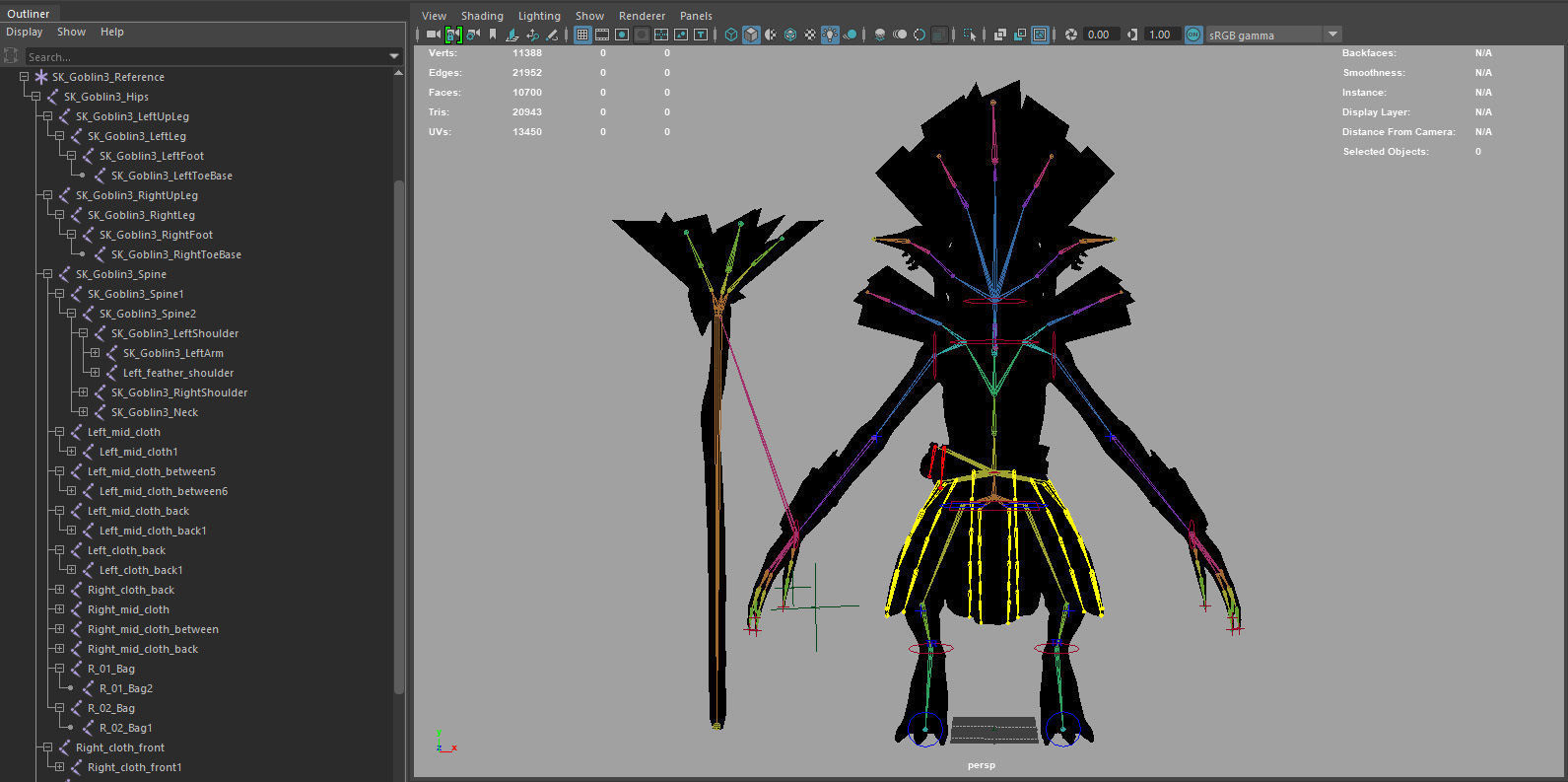Click the Select Camera icon
Viewport: 1568px width, 782px height.
pyautogui.click(x=433, y=35)
